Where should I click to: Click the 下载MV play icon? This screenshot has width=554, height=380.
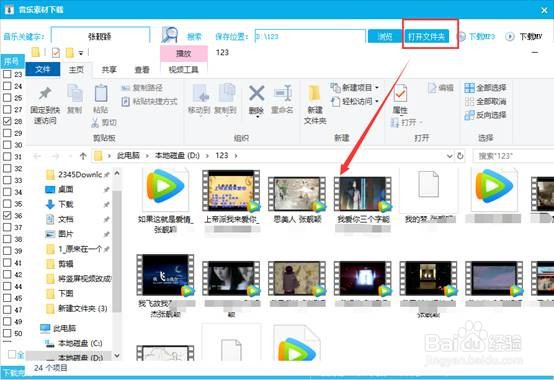[509, 36]
